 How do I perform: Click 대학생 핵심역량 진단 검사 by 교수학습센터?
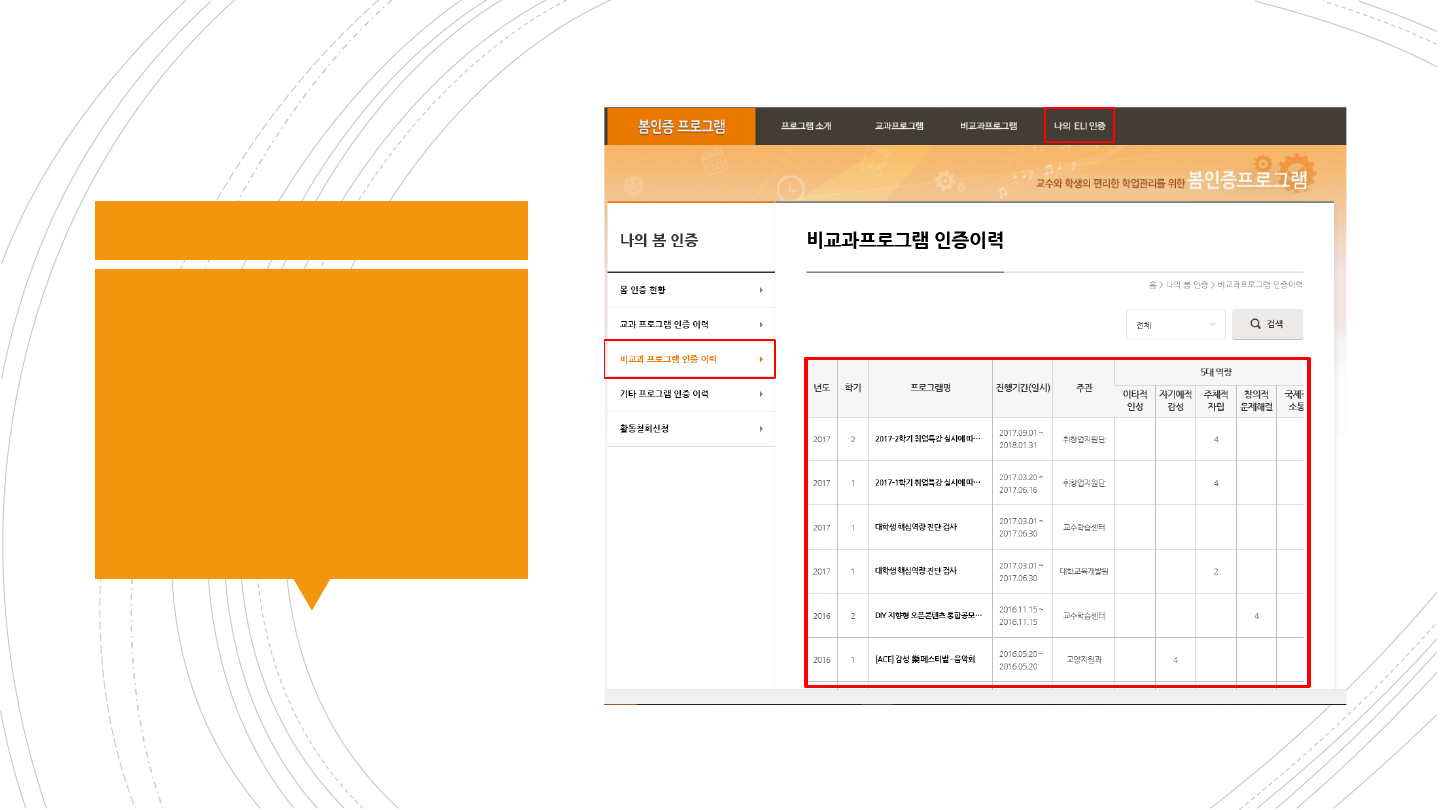[915, 527]
